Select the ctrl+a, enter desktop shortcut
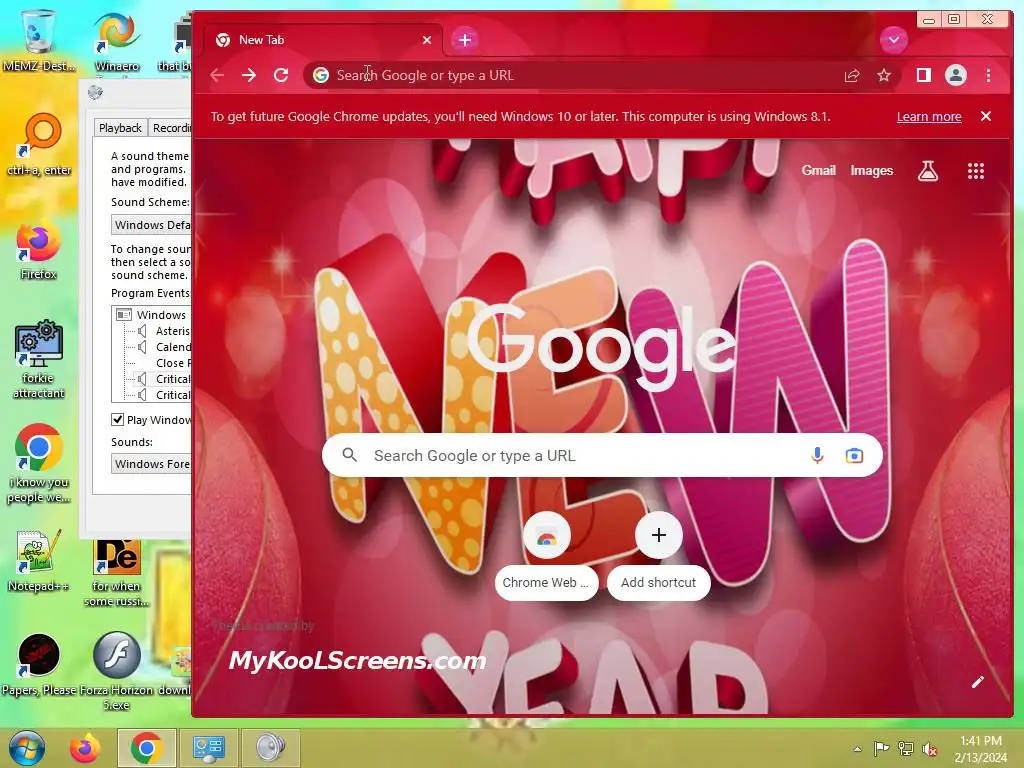The height and width of the screenshot is (768, 1024). tap(39, 145)
